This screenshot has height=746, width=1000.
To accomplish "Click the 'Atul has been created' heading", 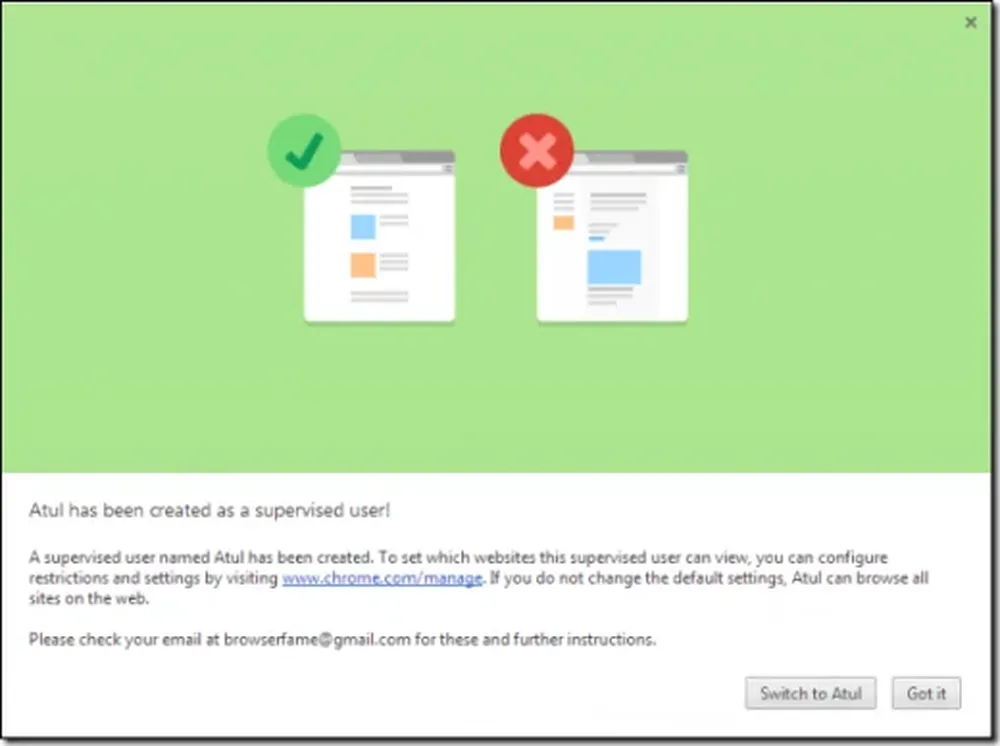I will [209, 510].
